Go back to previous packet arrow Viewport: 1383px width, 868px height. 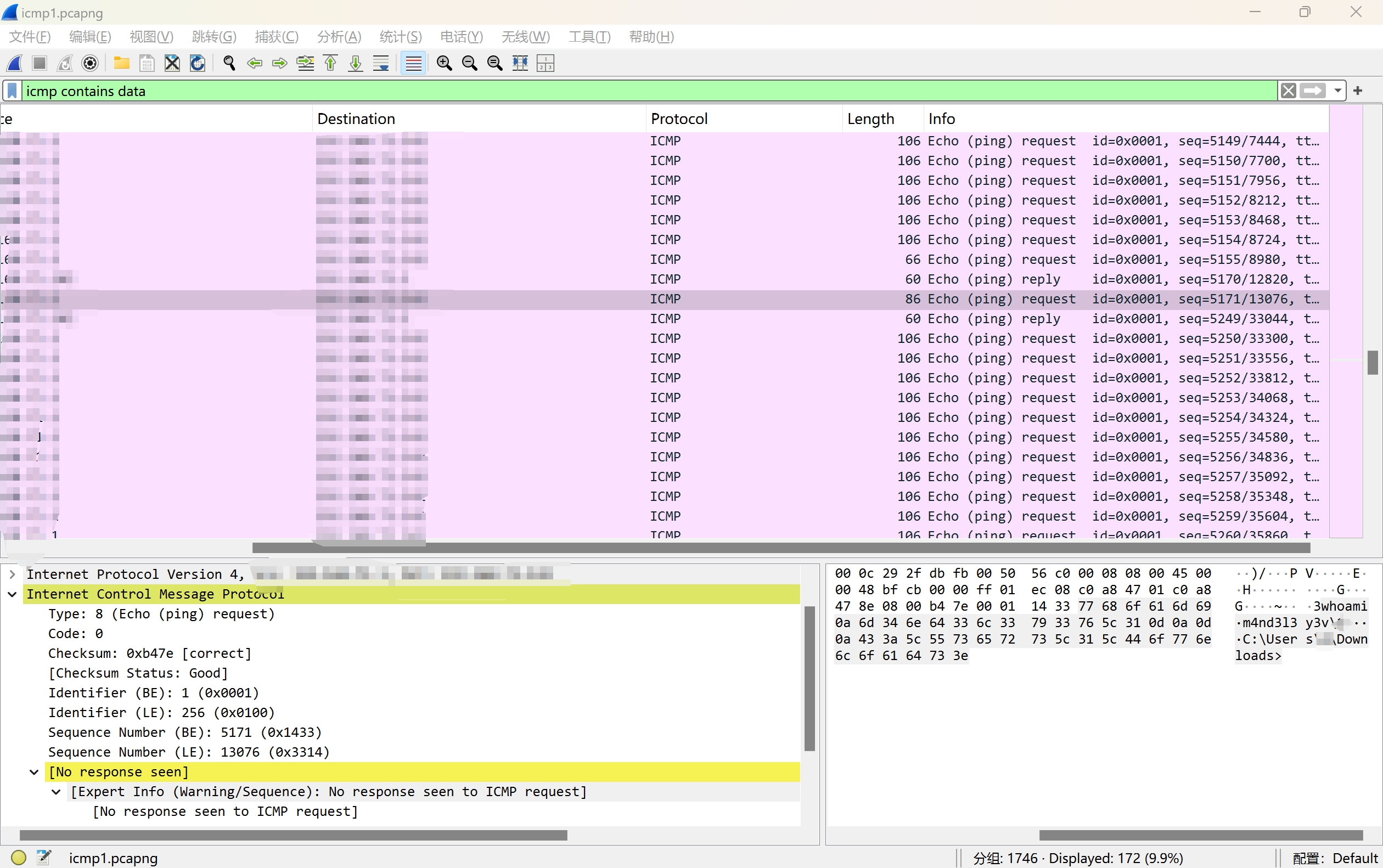click(x=254, y=63)
